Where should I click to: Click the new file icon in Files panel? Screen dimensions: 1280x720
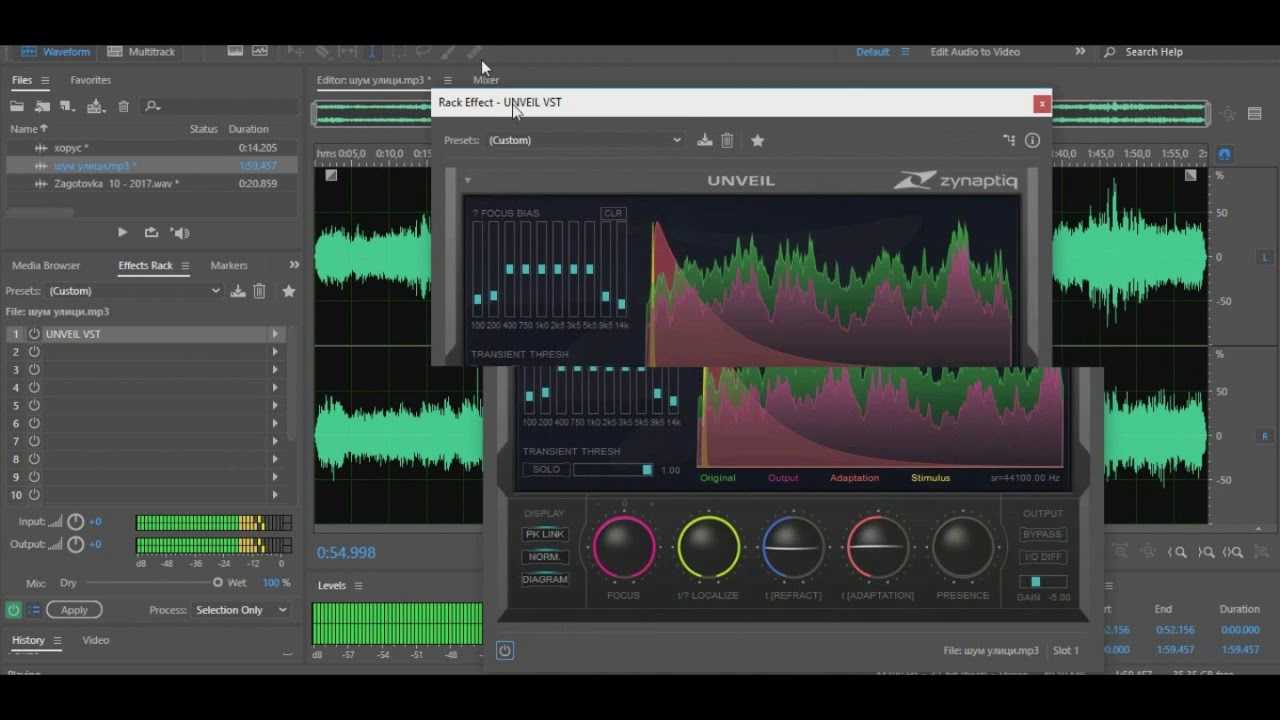click(67, 106)
